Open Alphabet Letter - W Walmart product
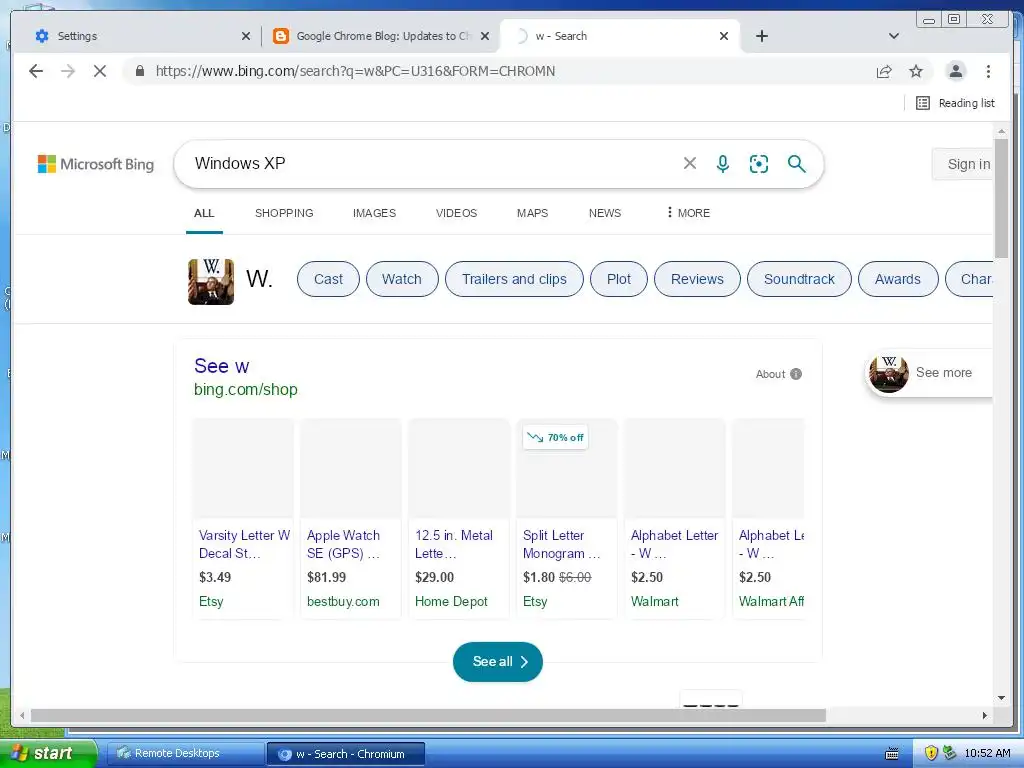 [x=674, y=544]
